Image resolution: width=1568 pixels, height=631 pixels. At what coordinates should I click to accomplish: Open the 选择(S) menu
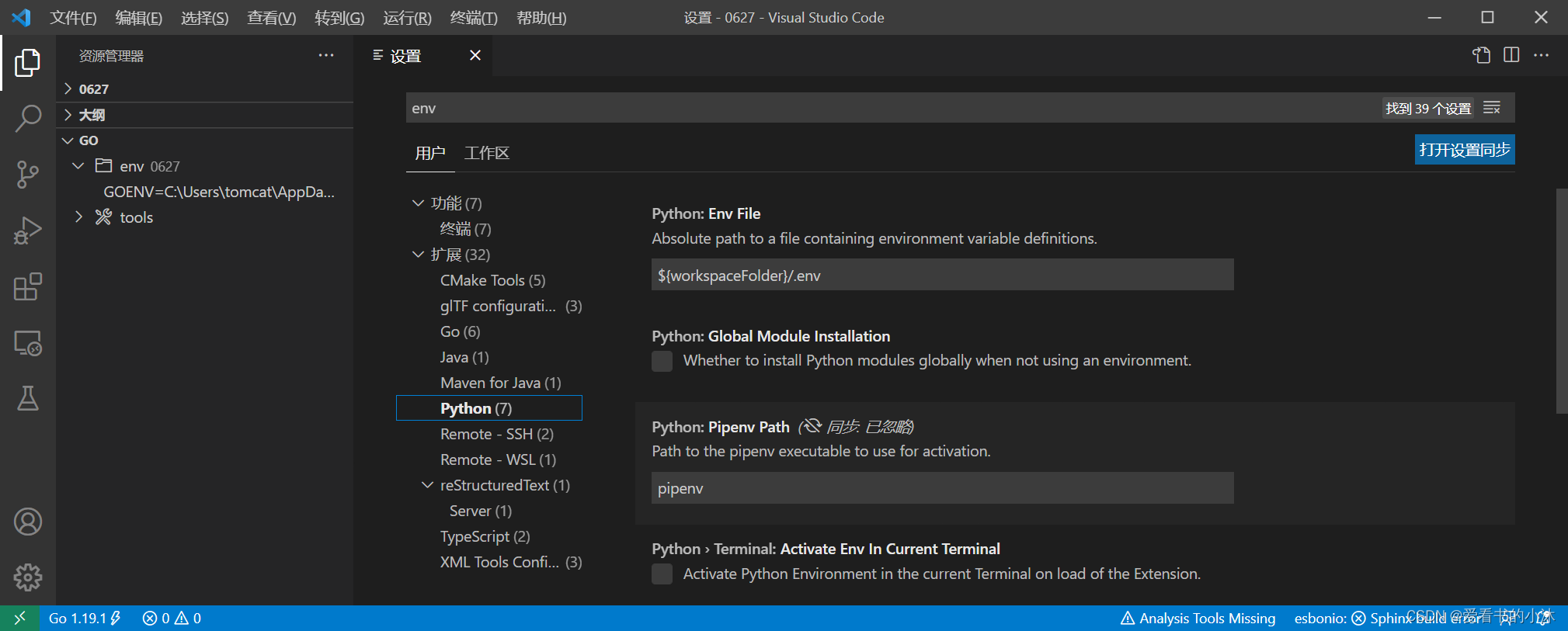point(205,17)
